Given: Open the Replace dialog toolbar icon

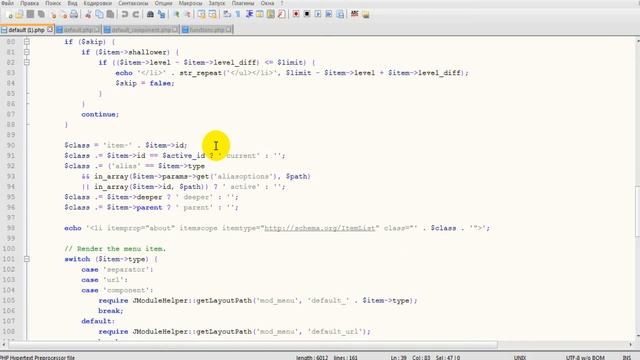Looking at the screenshot, I should point(161,15).
